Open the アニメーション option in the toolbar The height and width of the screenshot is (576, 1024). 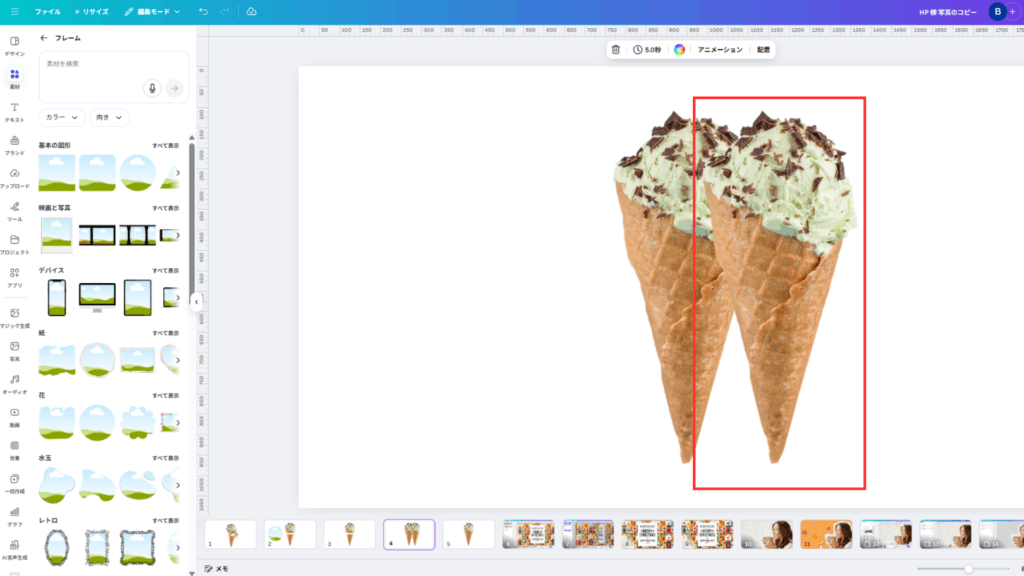click(x=720, y=49)
